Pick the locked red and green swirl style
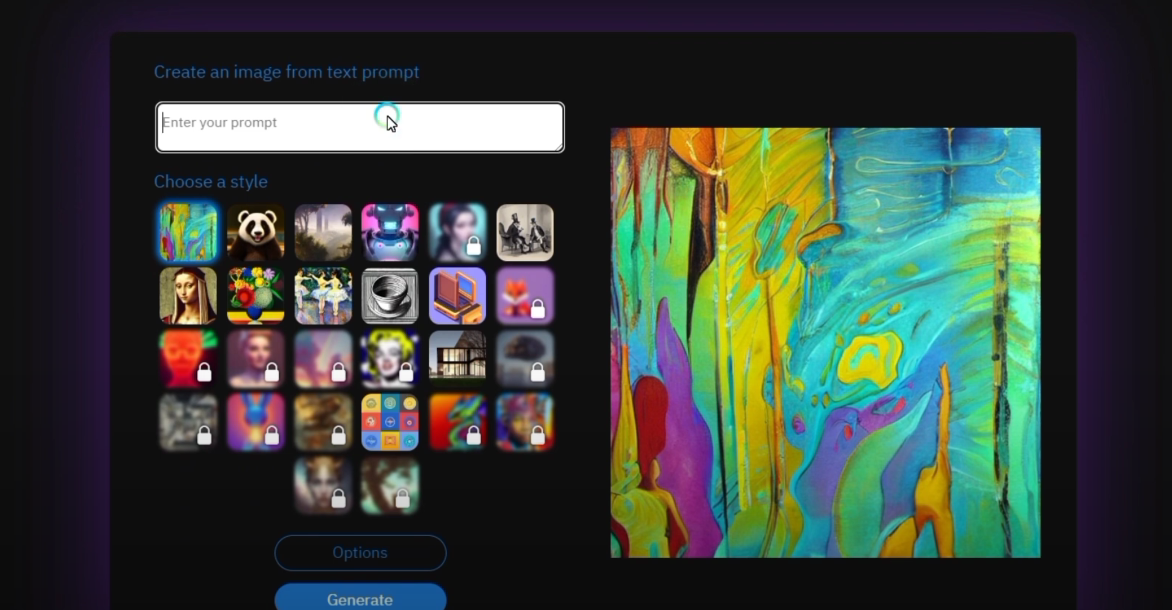 (457, 423)
